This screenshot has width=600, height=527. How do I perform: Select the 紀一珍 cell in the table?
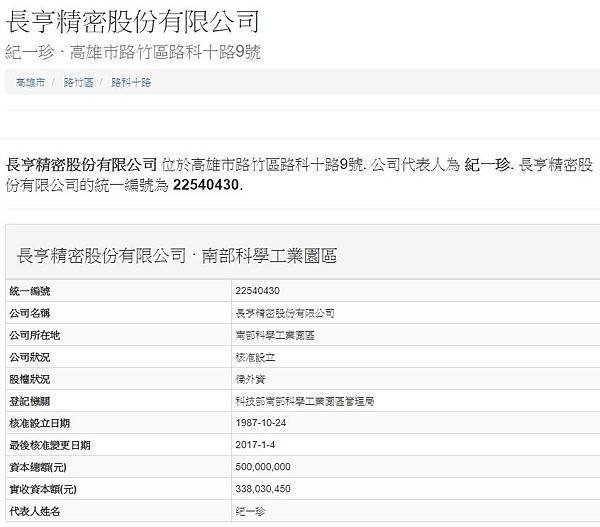tap(250, 511)
